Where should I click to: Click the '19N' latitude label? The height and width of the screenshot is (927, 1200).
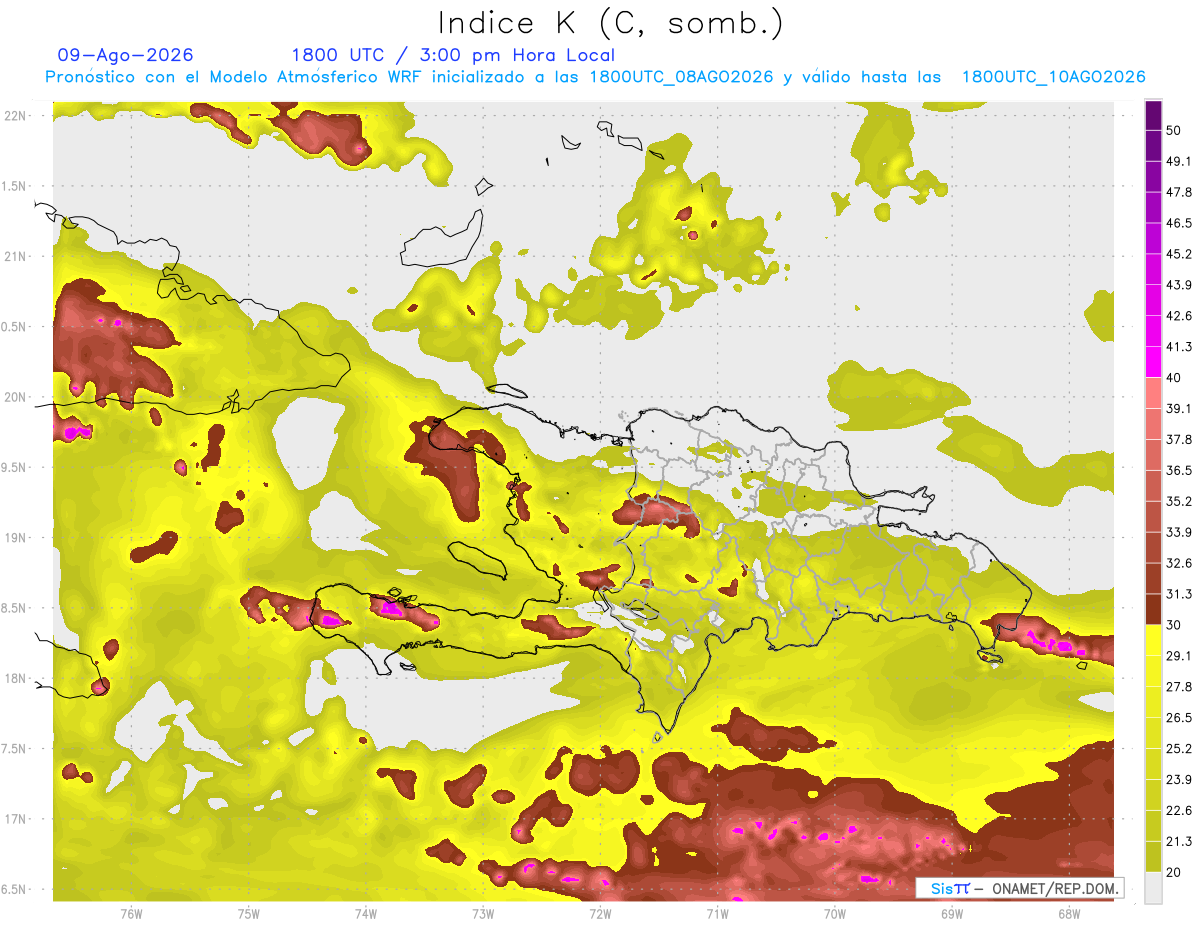pos(16,537)
